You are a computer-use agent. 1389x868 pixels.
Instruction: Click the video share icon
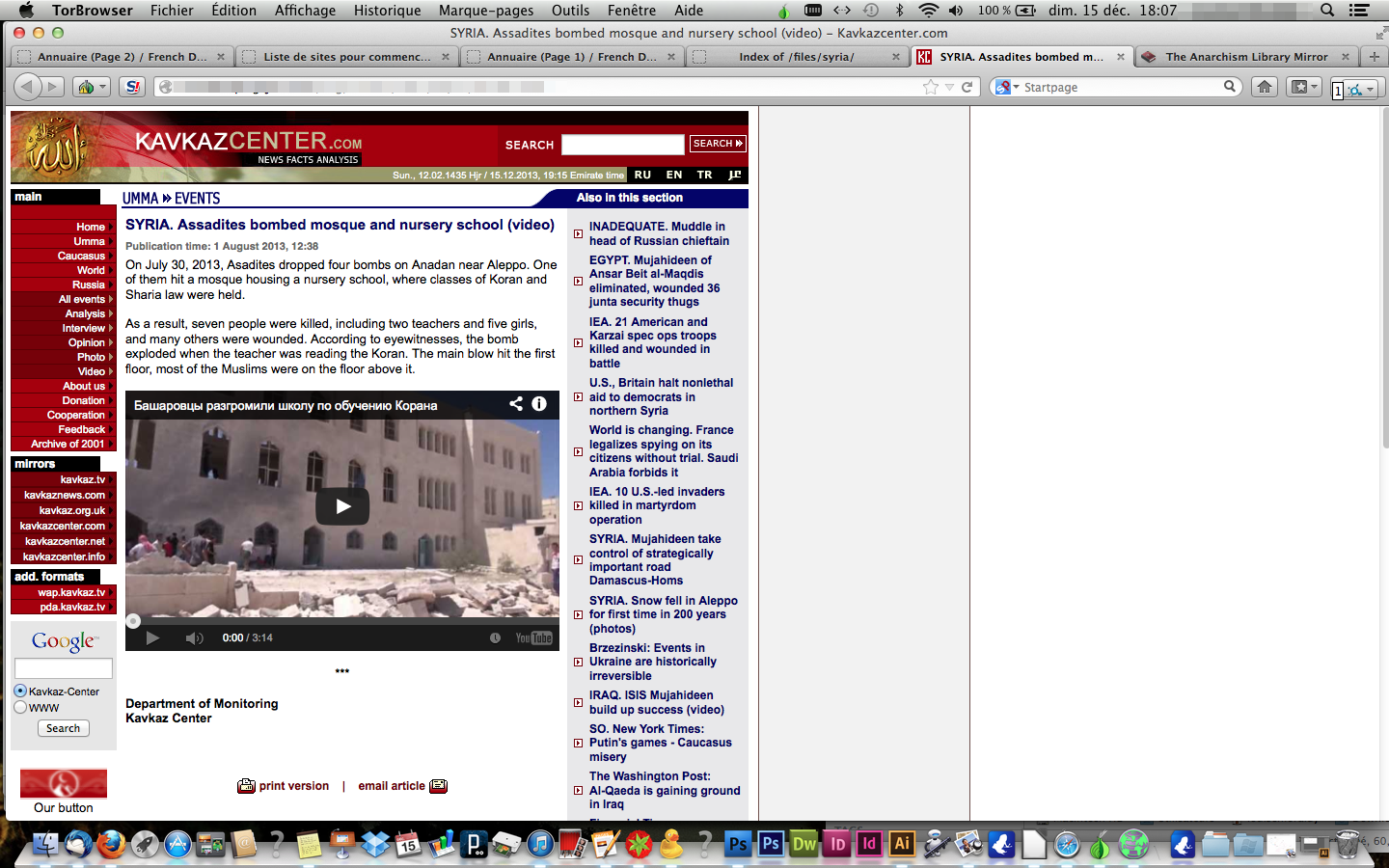pyautogui.click(x=516, y=404)
